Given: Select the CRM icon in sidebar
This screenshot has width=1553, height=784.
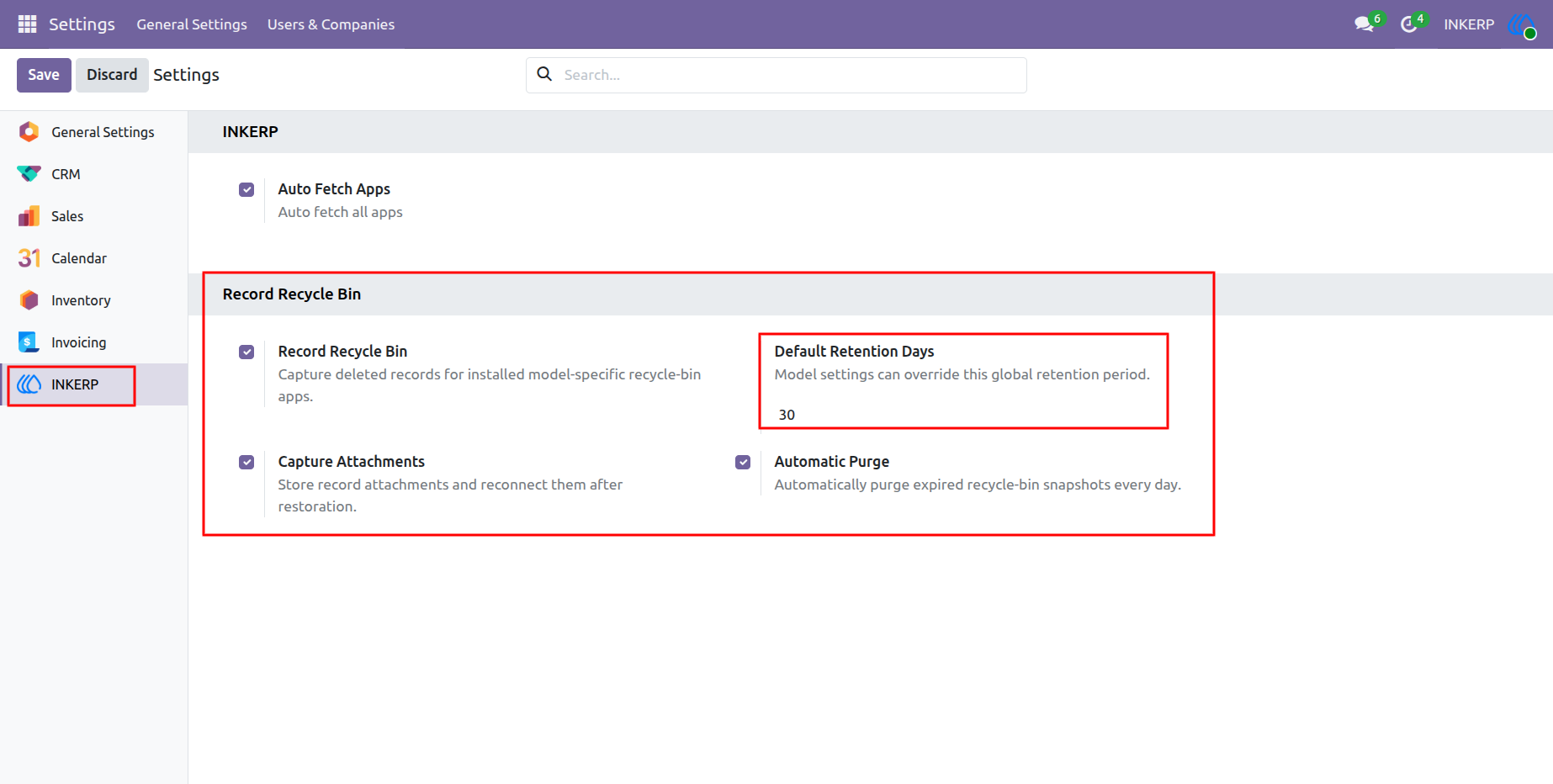Looking at the screenshot, I should 29,174.
